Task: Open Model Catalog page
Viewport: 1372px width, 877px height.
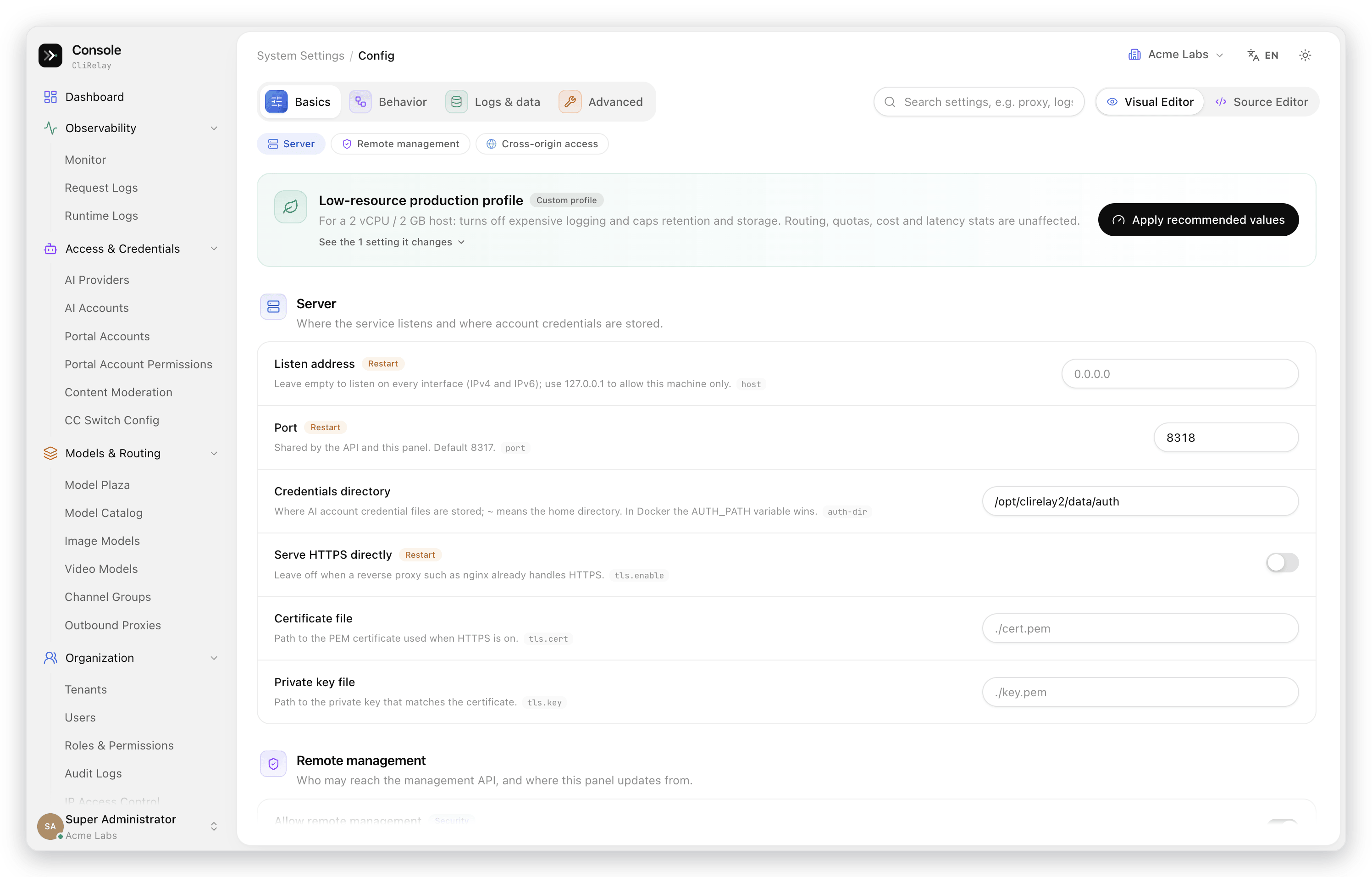Action: point(103,513)
